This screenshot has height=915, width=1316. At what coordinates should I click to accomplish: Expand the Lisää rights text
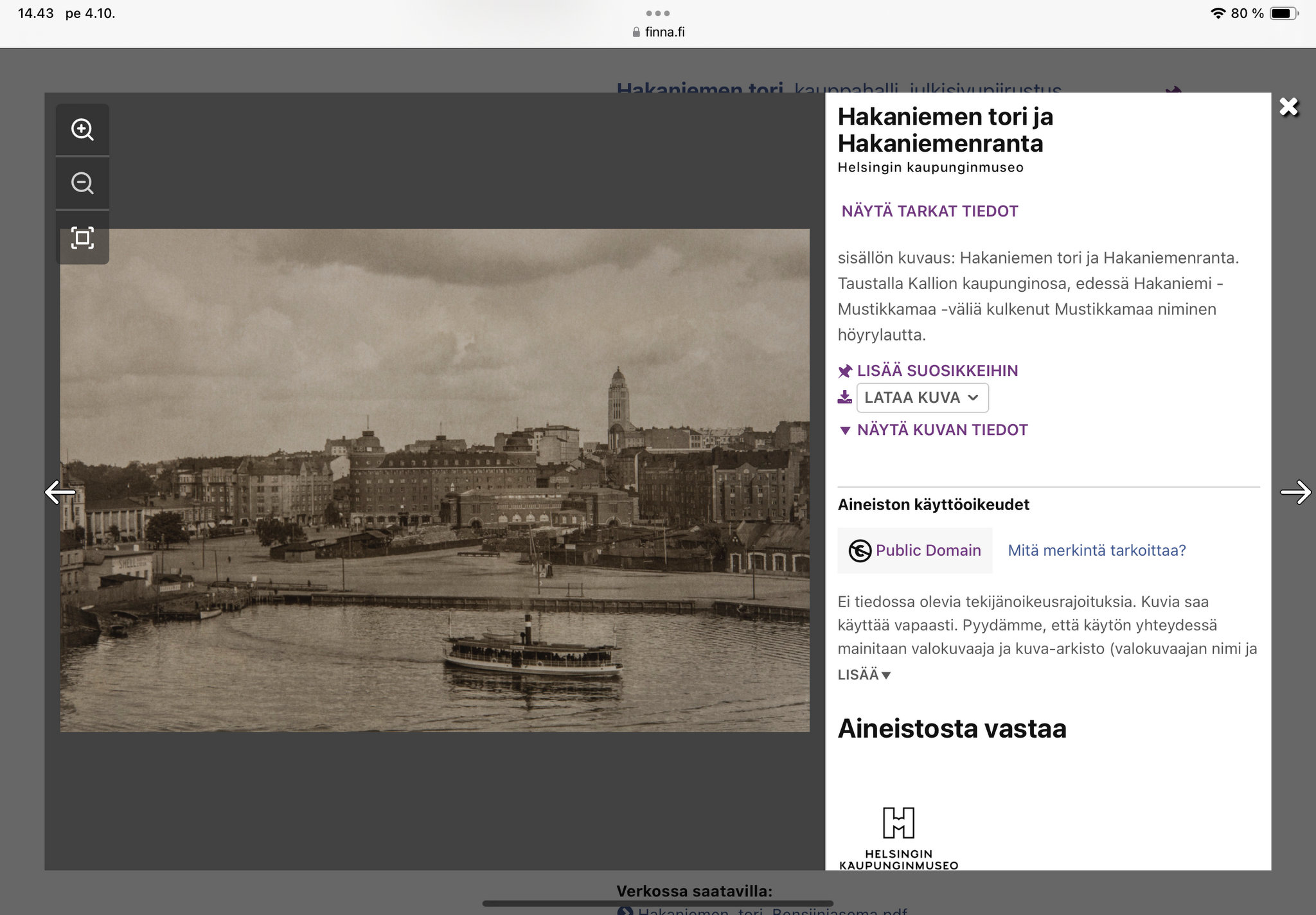tap(864, 675)
